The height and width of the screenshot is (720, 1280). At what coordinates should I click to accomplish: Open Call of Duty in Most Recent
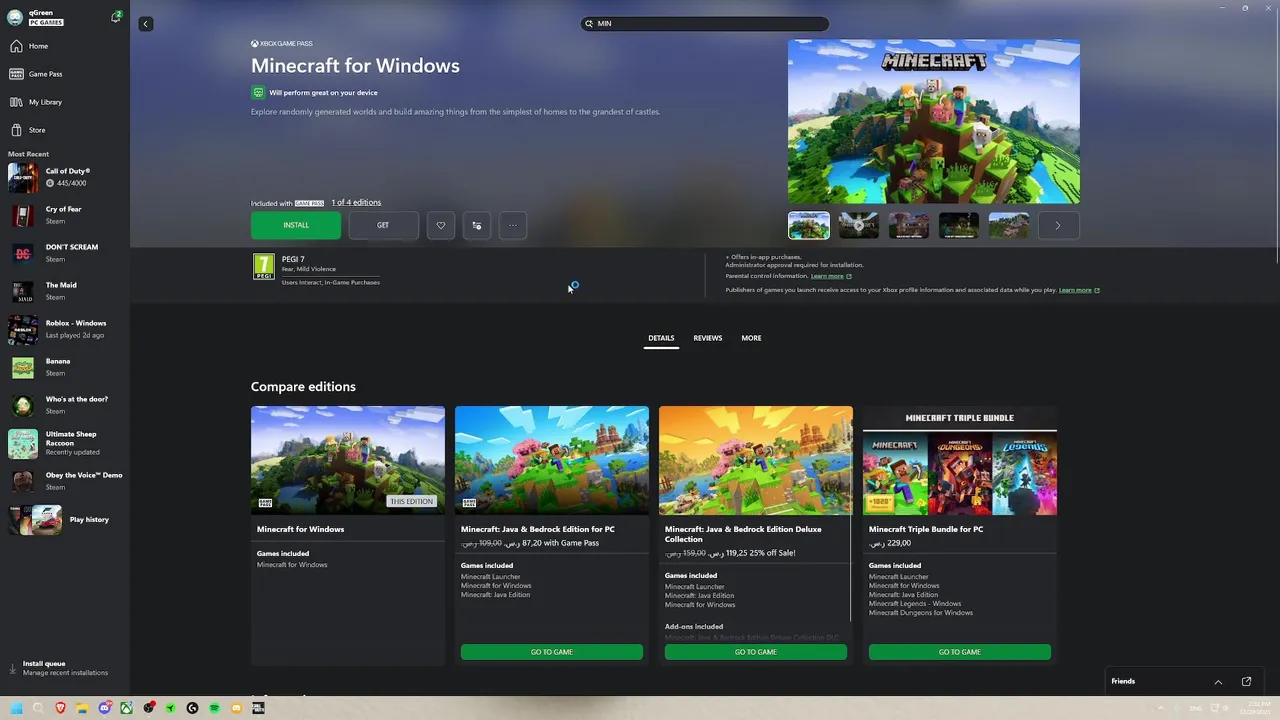click(x=65, y=177)
